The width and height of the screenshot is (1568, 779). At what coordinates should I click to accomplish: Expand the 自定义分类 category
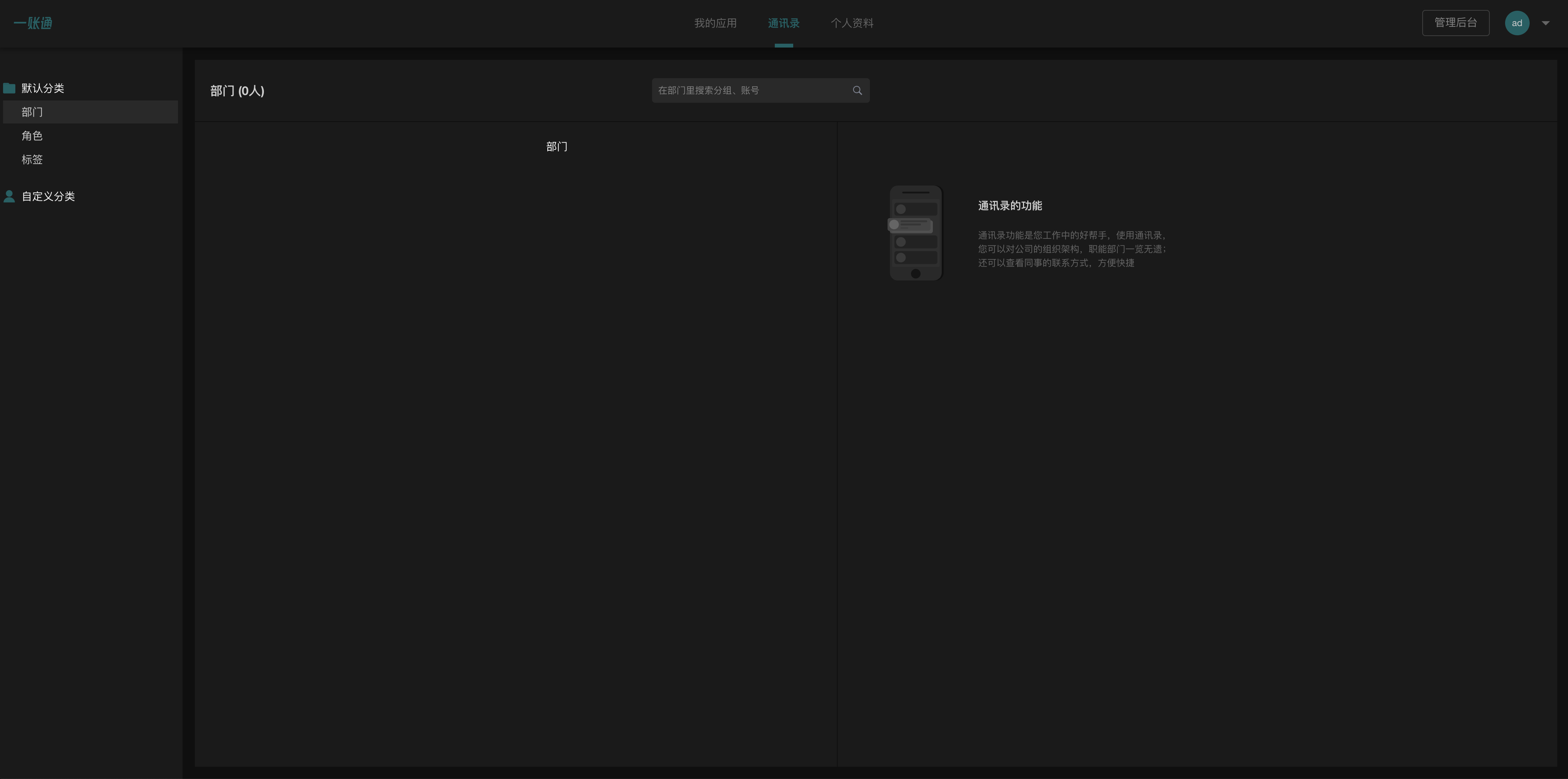click(x=48, y=196)
